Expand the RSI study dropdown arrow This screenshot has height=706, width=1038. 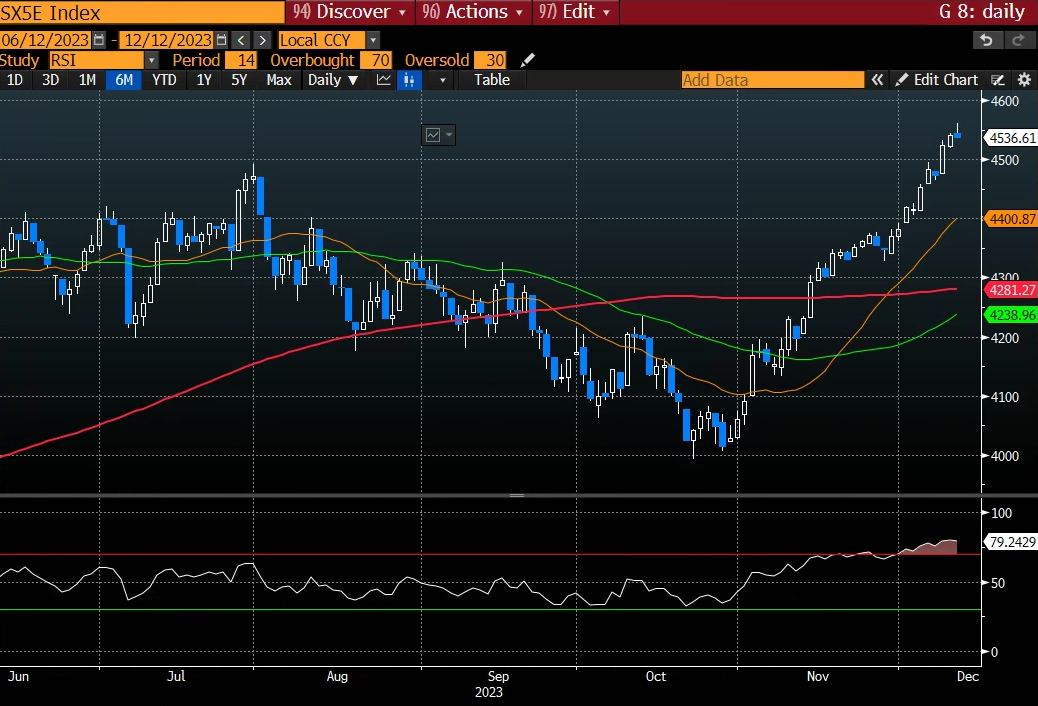[152, 60]
